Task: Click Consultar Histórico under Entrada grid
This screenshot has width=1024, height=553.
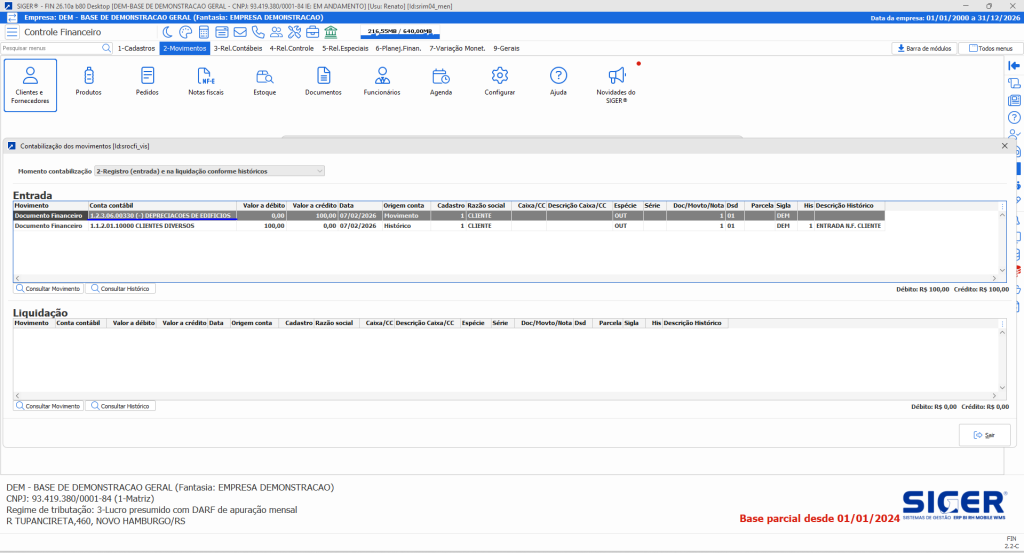Action: coord(120,288)
